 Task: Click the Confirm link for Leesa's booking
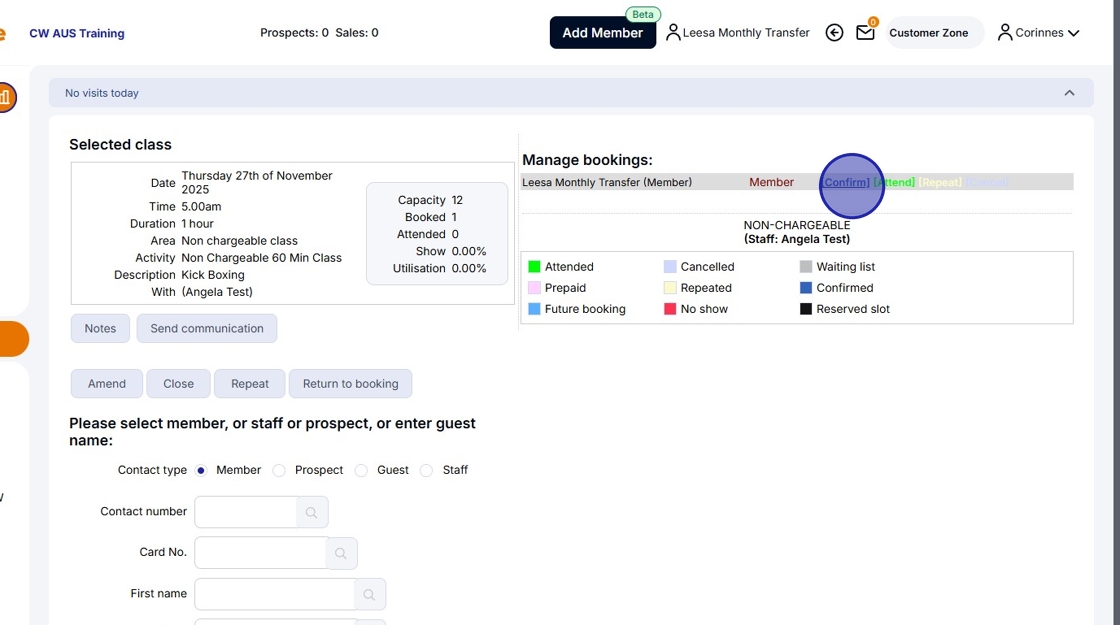tap(846, 182)
